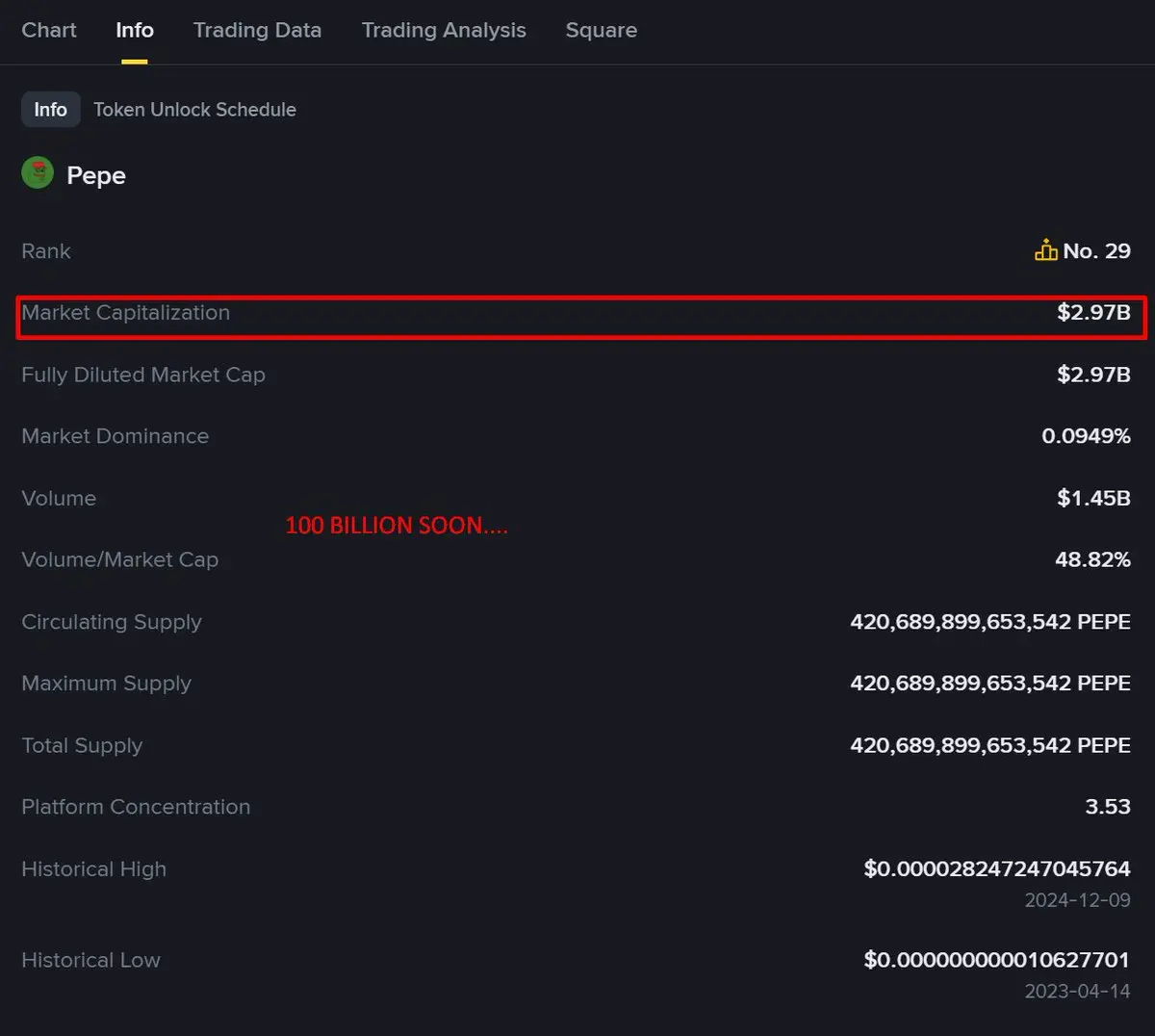The height and width of the screenshot is (1036, 1155).
Task: Click the 2024-12-09 date
Action: coord(1077,900)
